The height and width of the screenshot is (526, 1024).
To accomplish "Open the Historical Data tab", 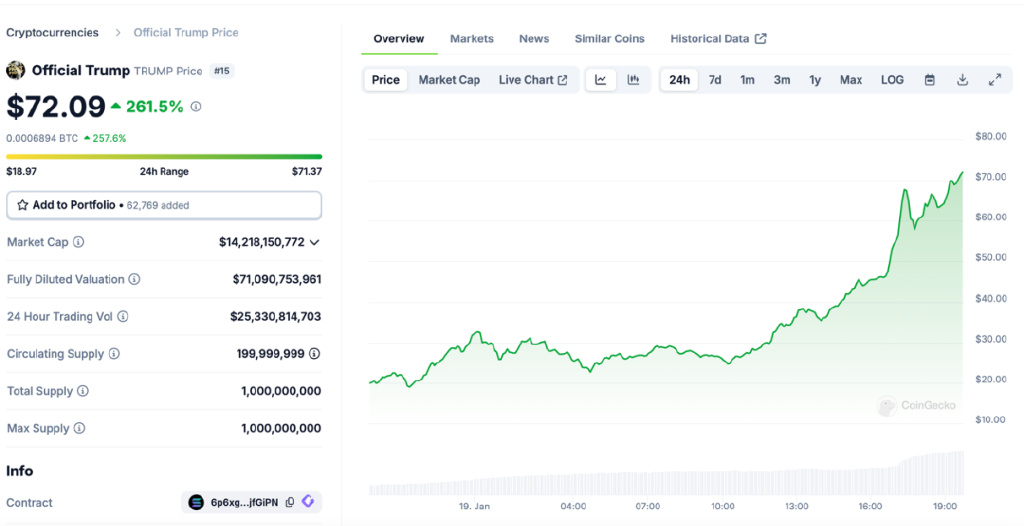I will [x=718, y=39].
